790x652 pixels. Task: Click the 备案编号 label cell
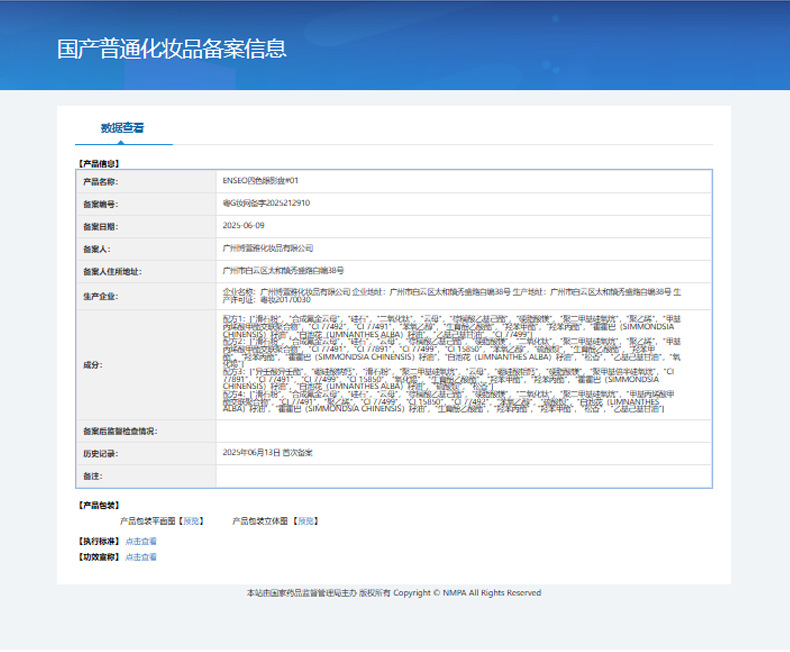point(146,205)
